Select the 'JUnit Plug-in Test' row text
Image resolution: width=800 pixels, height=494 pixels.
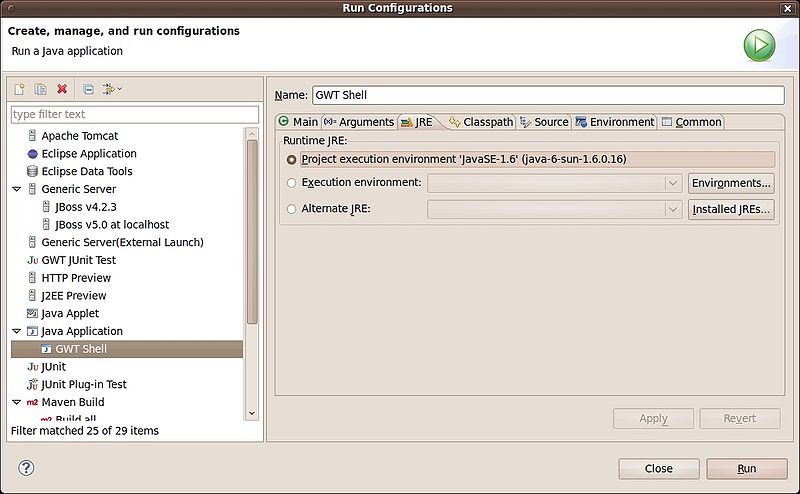[84, 384]
